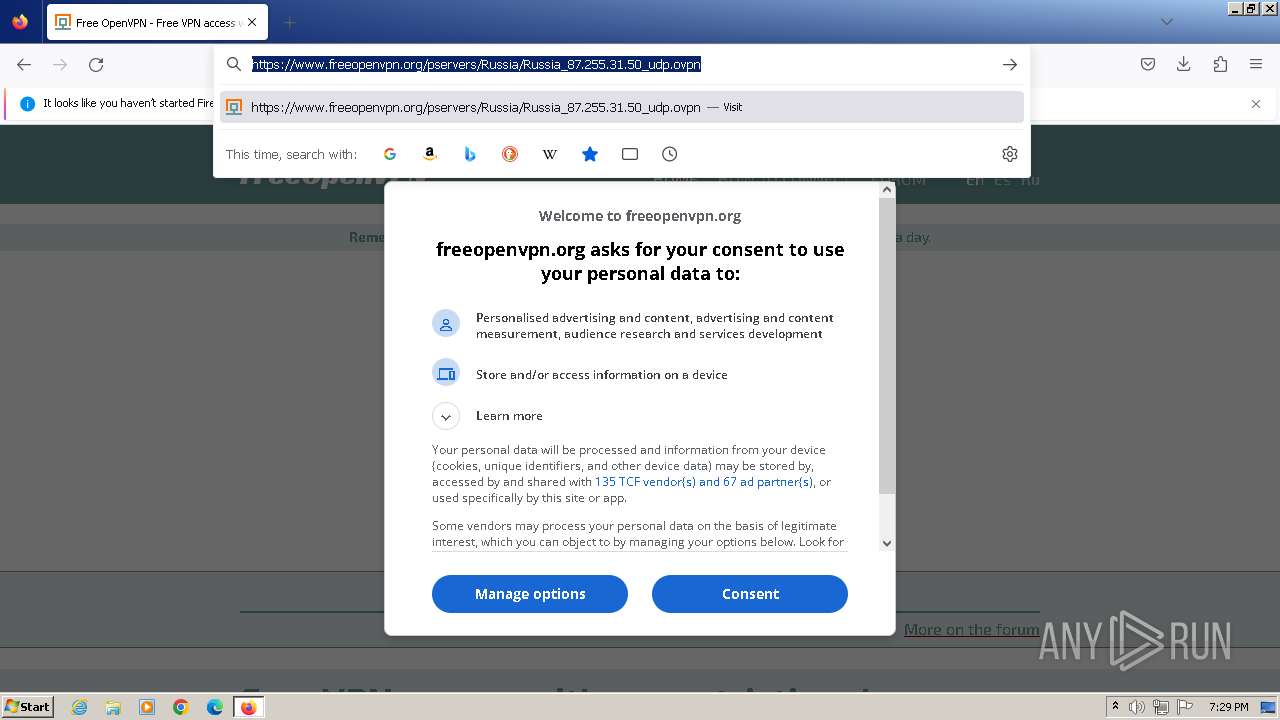Screen dimensions: 1280x720
Task: Open File Explorer from taskbar
Action: 113,707
